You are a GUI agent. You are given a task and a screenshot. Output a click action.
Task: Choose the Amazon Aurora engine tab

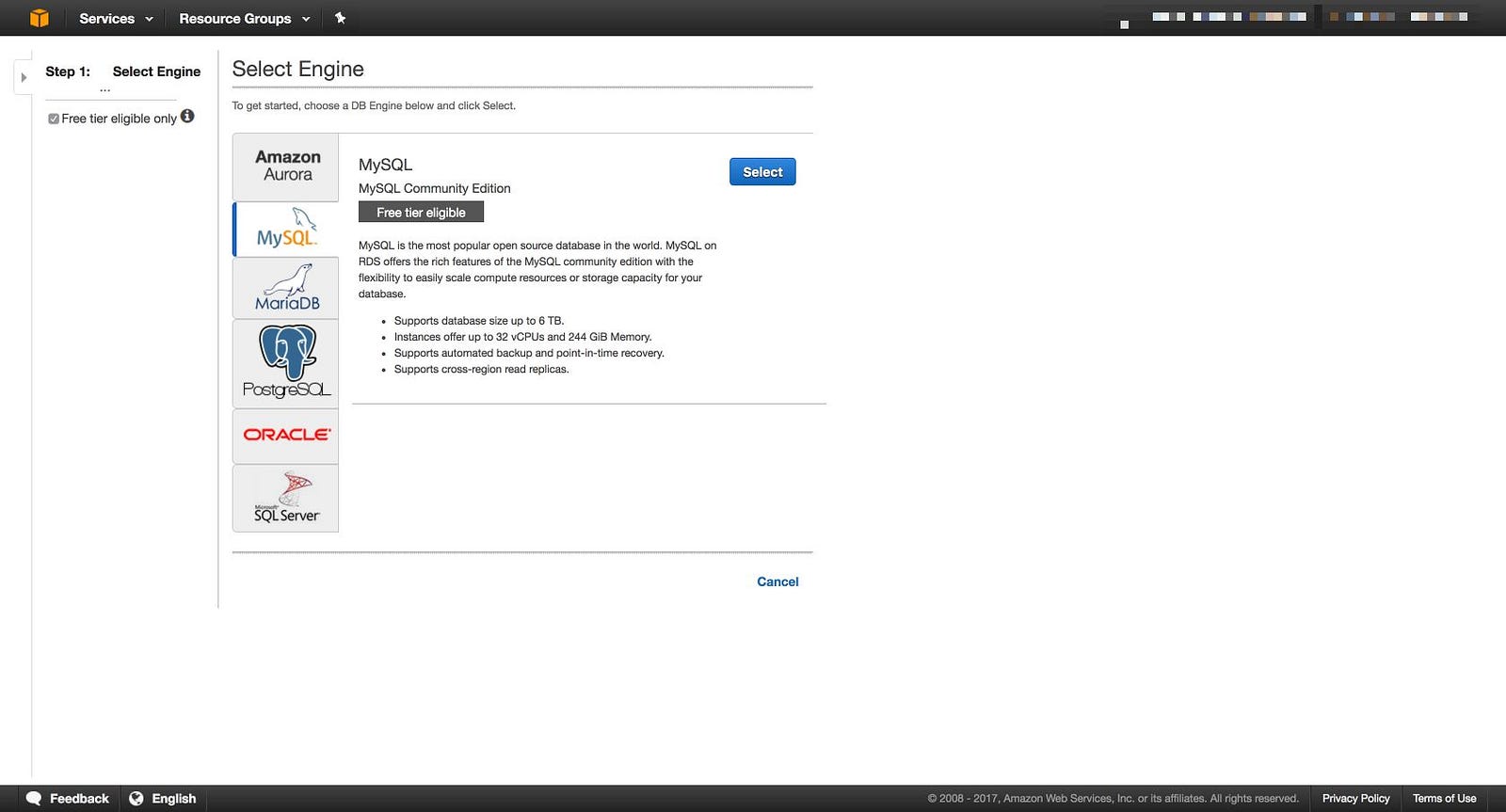[286, 167]
